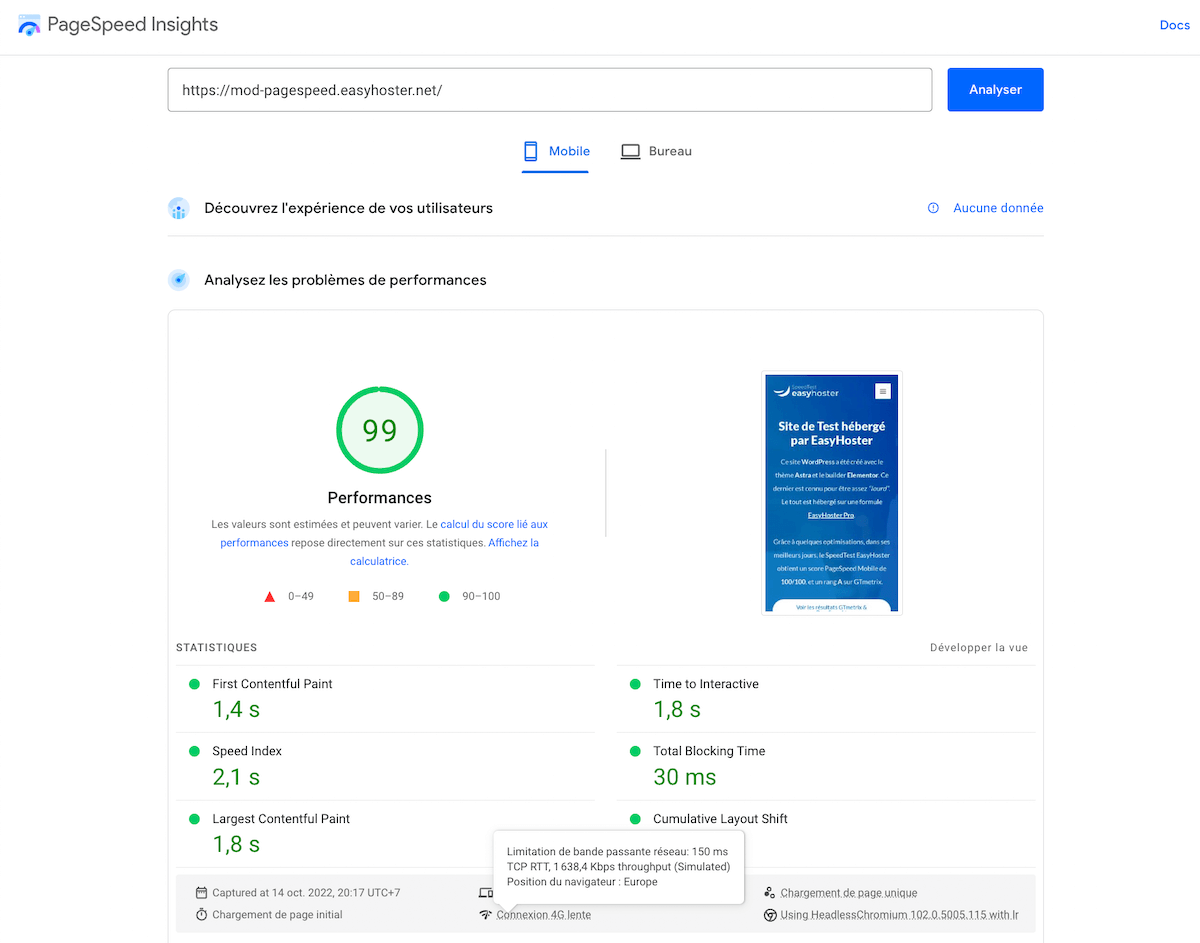Click the info icon next to Aucune donnée
The image size is (1200, 943).
point(933,208)
